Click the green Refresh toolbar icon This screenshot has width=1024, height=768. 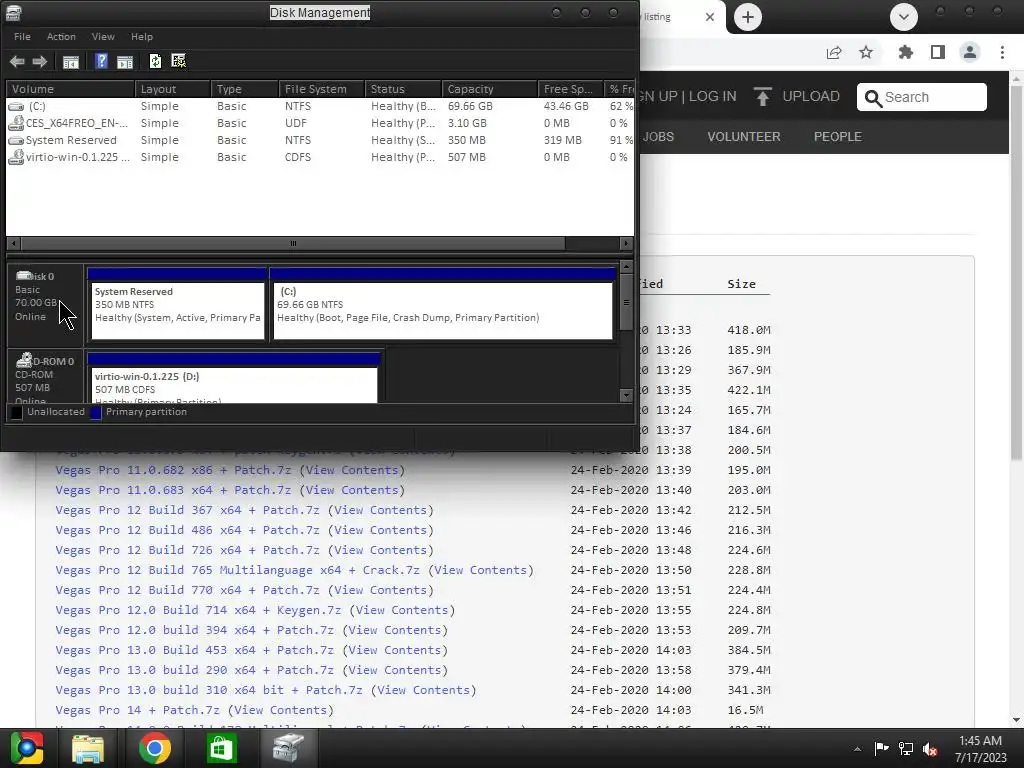click(x=155, y=61)
